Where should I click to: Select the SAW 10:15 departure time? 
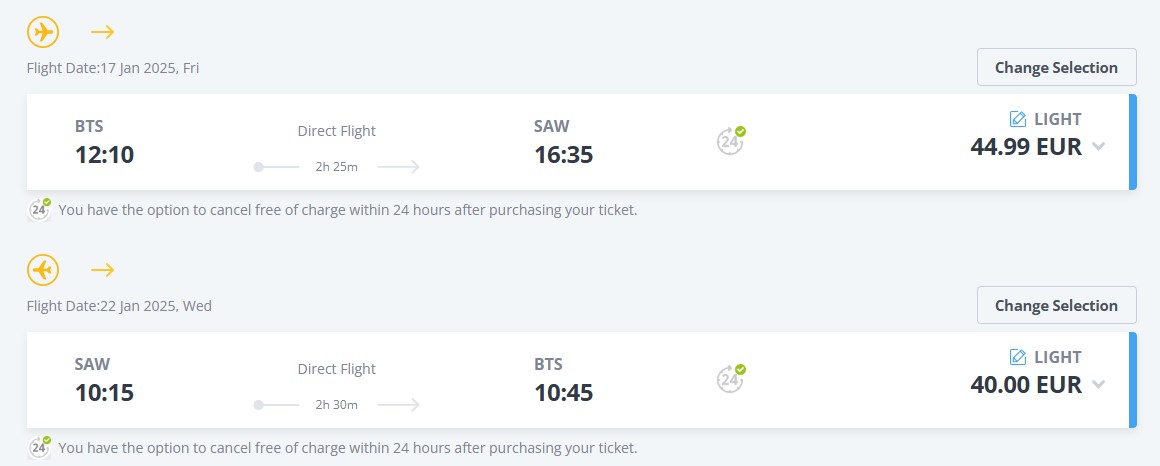tap(104, 393)
